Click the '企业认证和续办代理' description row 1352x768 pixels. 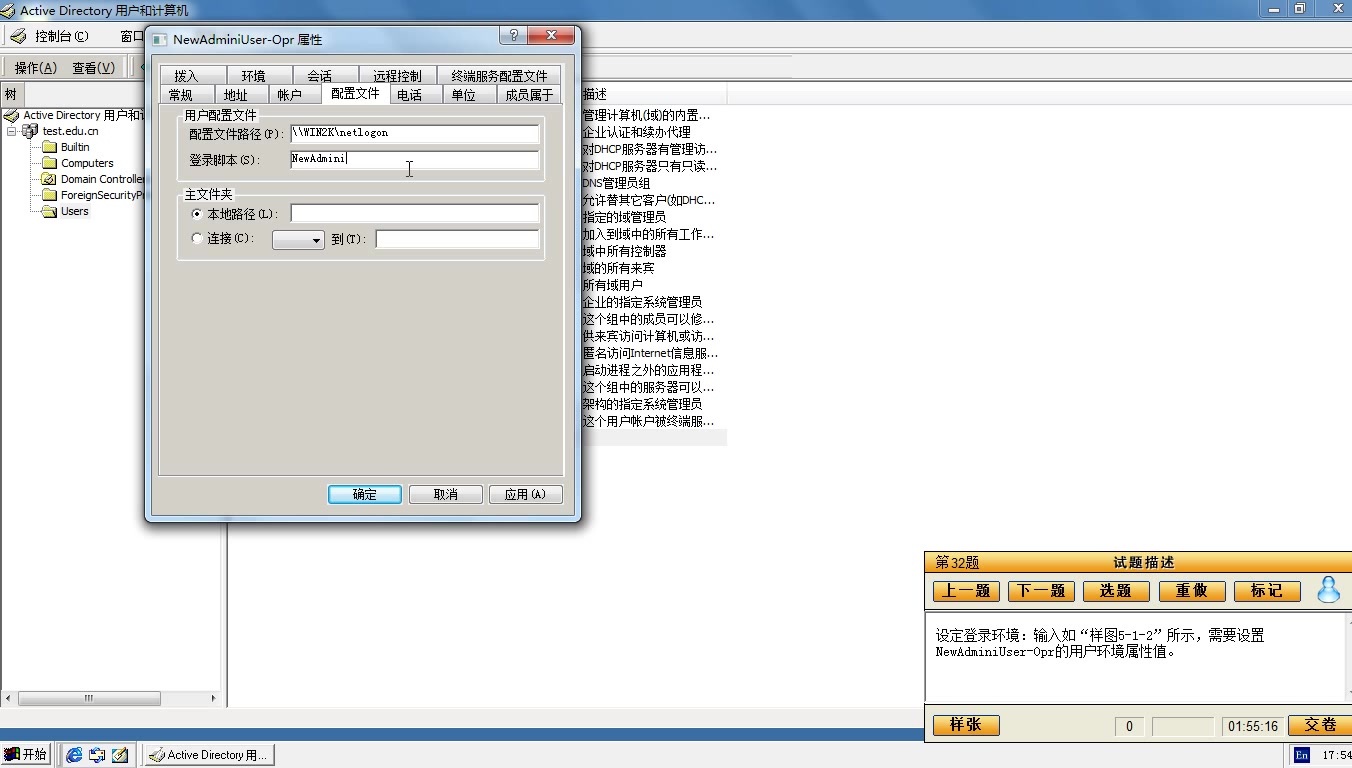636,132
